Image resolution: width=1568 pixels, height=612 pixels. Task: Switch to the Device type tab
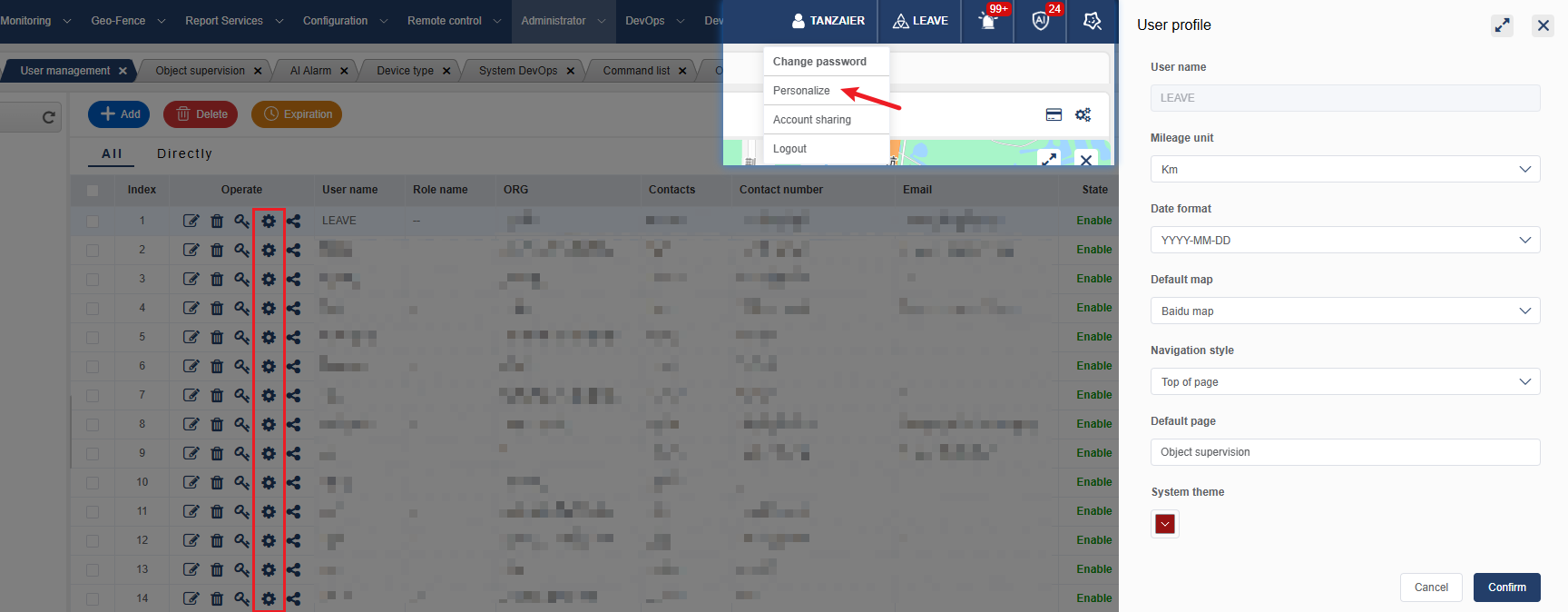pyautogui.click(x=405, y=71)
